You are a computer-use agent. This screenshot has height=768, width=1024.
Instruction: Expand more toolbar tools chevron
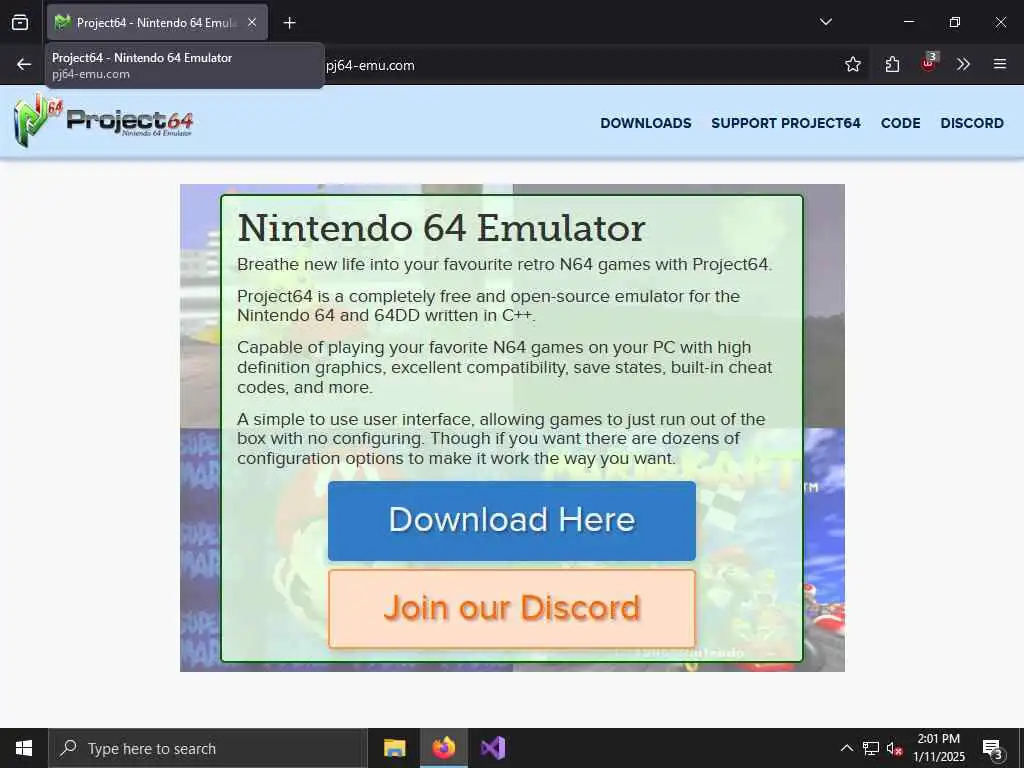(x=963, y=64)
